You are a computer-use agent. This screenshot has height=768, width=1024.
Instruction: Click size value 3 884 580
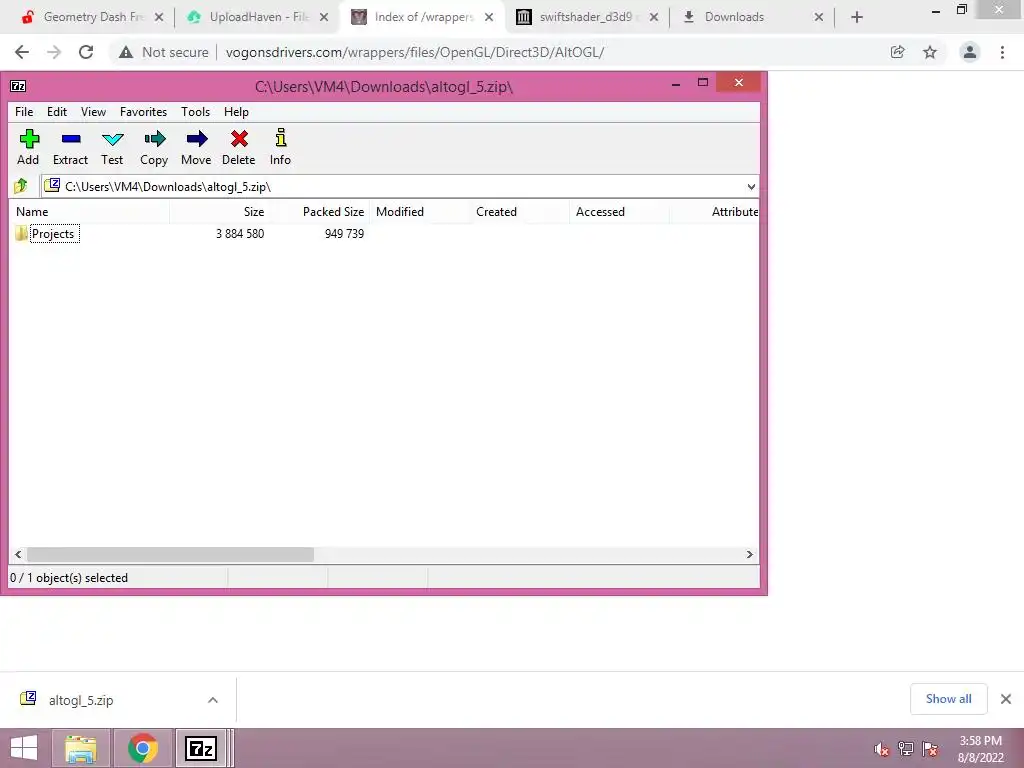click(240, 234)
